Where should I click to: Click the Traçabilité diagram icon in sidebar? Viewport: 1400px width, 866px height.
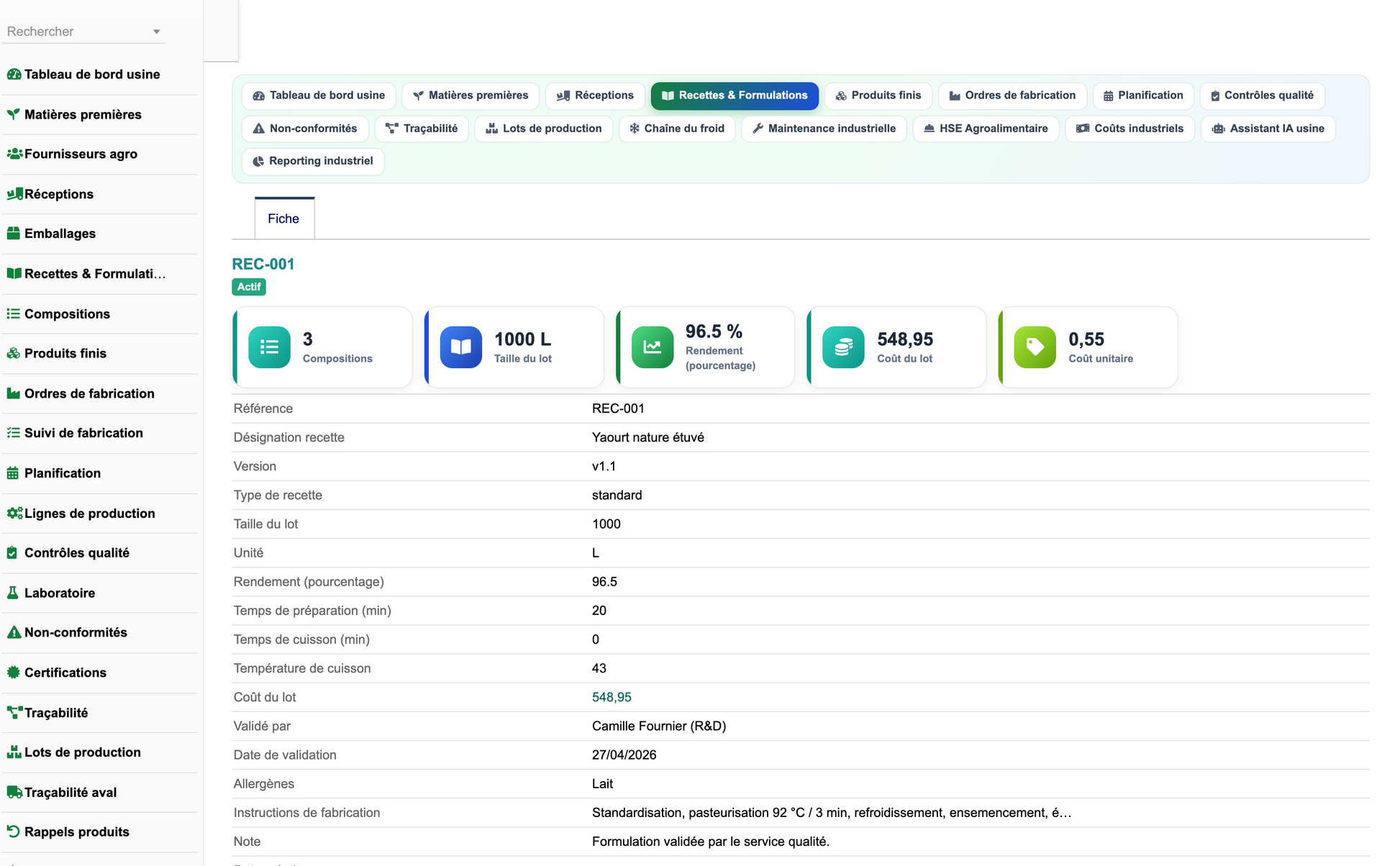[x=14, y=713]
